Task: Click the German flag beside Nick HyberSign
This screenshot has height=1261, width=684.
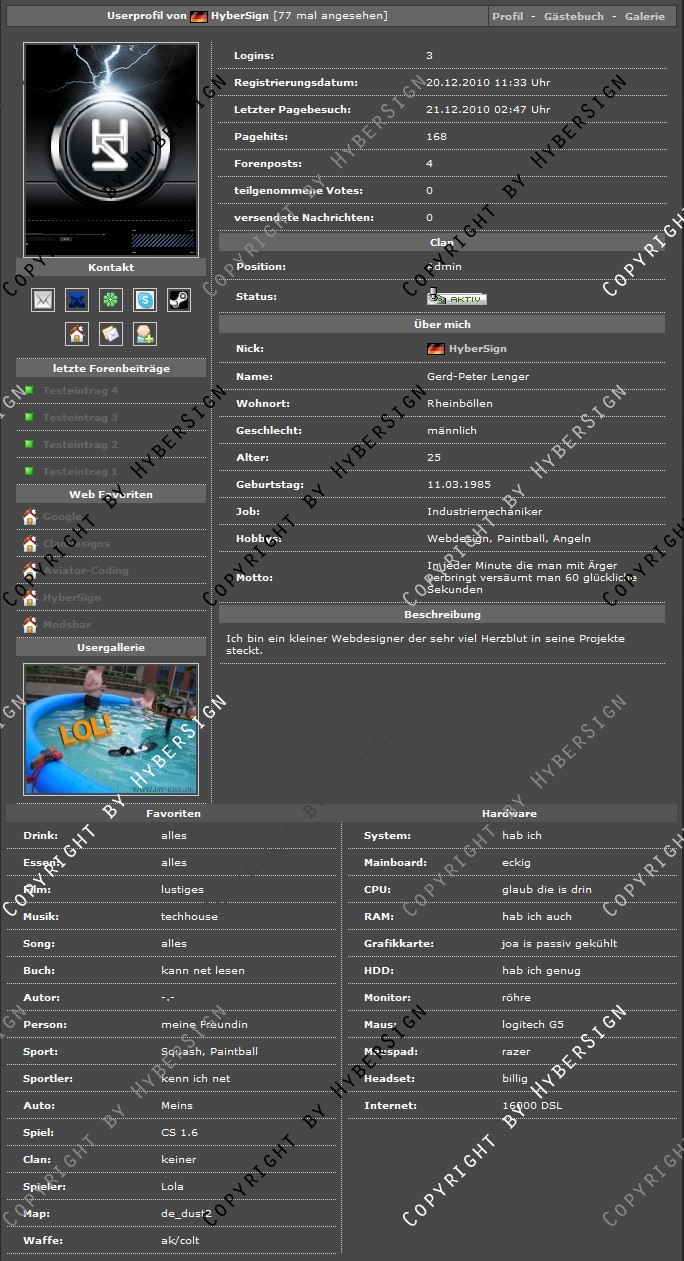Action: click(435, 349)
